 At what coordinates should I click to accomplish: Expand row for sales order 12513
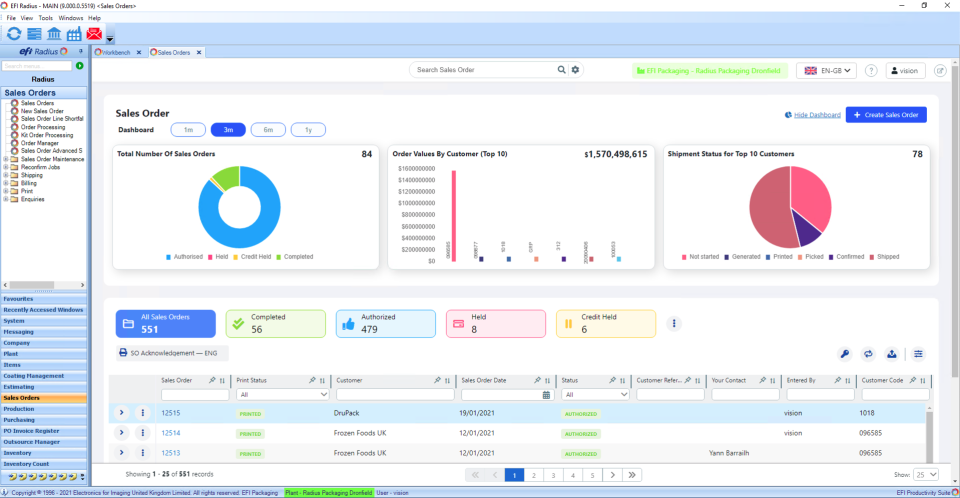[121, 453]
